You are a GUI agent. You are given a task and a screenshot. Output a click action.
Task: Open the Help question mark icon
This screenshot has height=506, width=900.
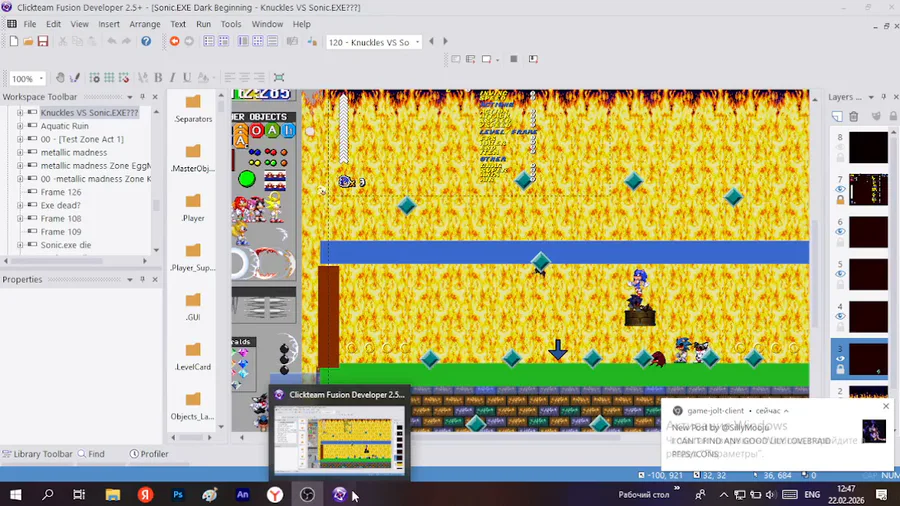(x=146, y=41)
